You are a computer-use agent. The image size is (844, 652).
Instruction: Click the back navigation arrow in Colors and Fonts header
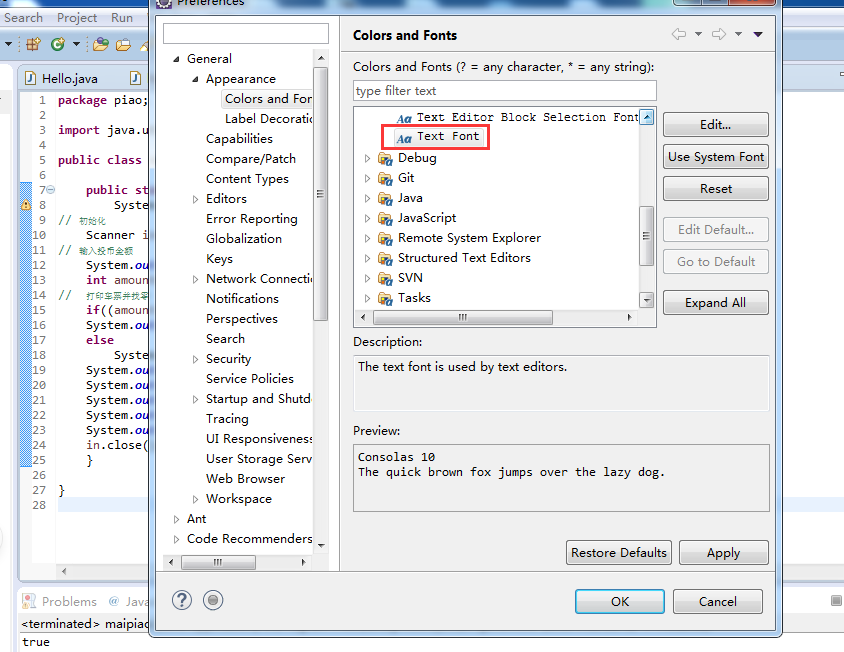tap(679, 34)
